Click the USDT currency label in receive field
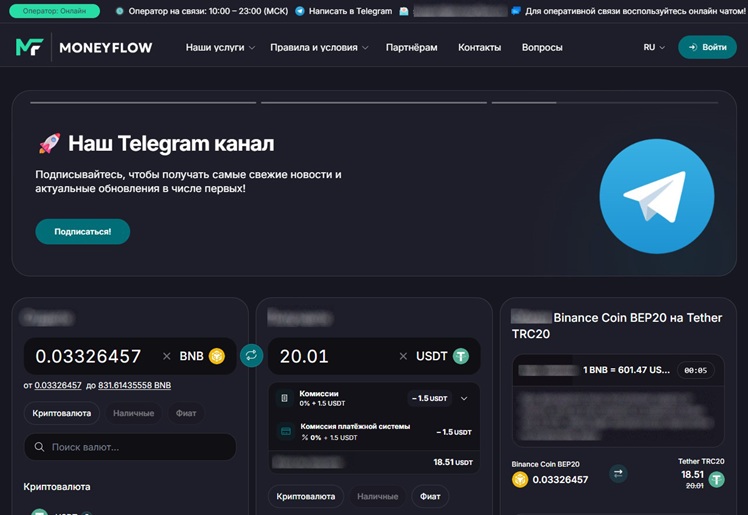The image size is (748, 515). click(x=432, y=356)
